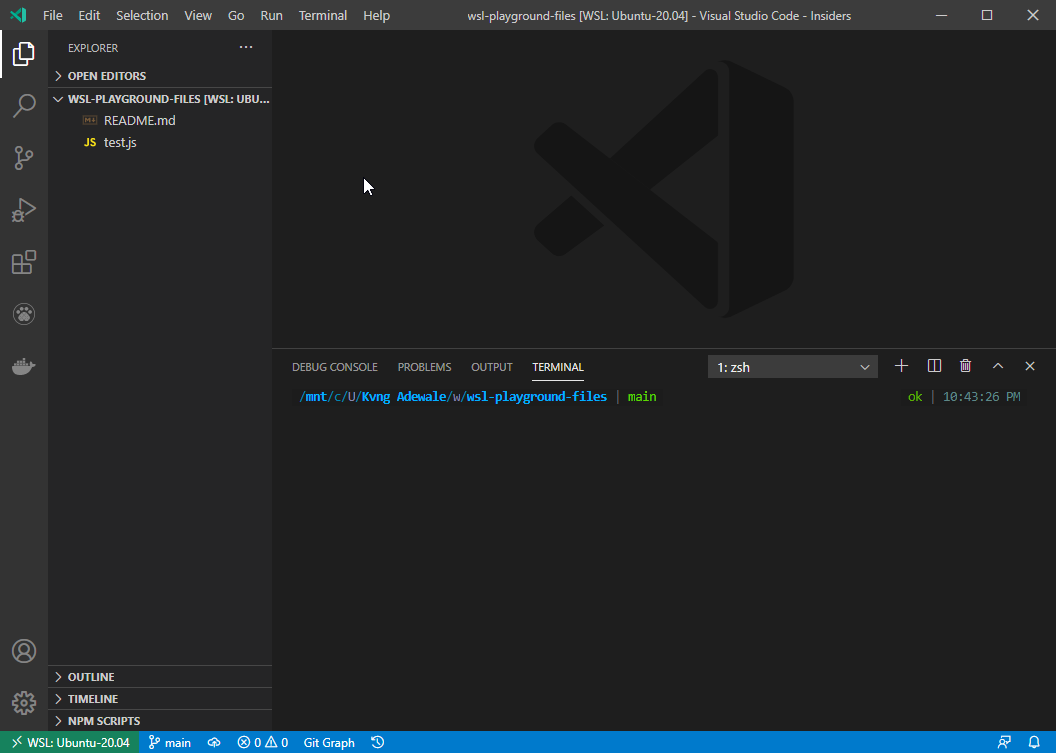Open notifications bell icon

click(1034, 742)
